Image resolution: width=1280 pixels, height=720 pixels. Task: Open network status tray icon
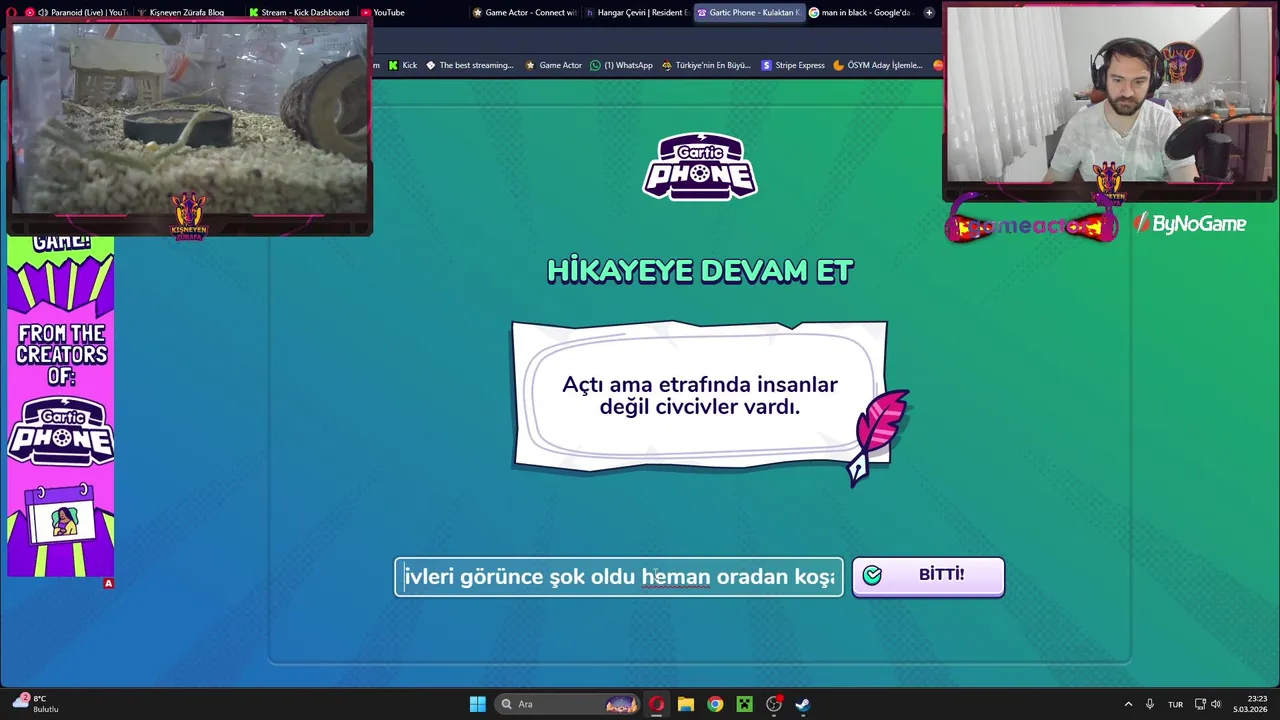tap(1200, 704)
